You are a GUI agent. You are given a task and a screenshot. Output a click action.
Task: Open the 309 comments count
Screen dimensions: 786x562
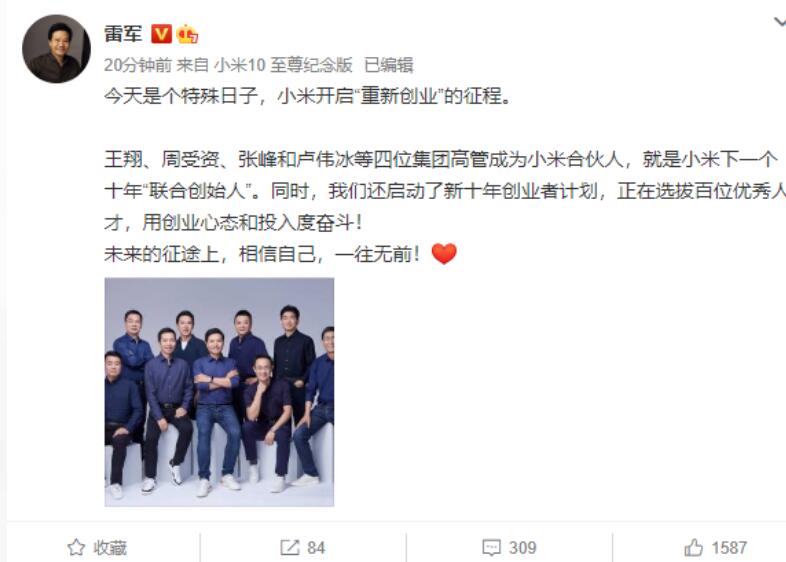tap(522, 547)
